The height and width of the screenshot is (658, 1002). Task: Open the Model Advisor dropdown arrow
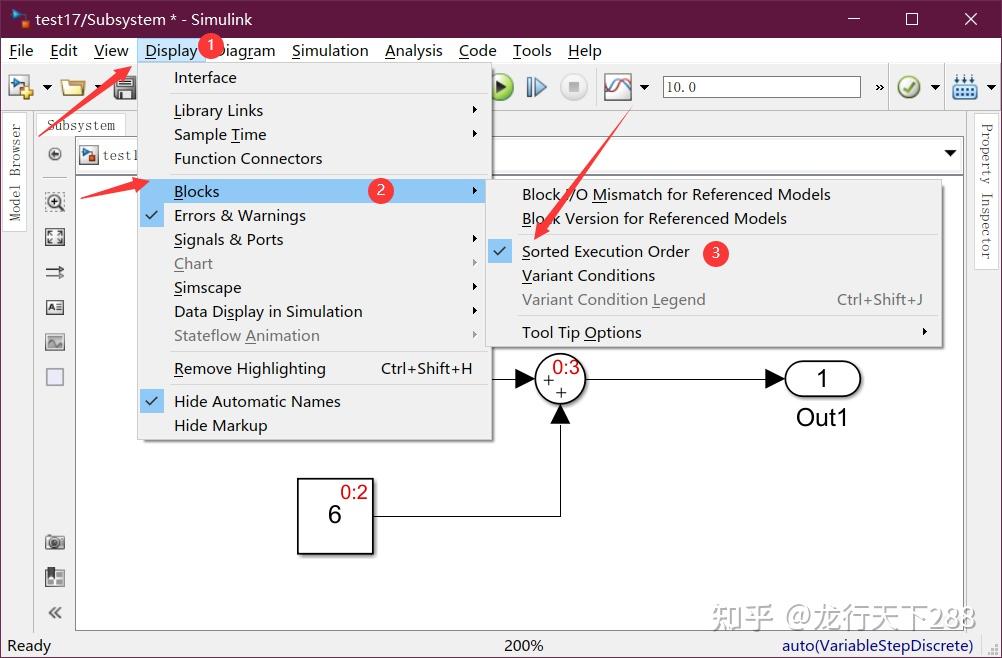(x=935, y=87)
